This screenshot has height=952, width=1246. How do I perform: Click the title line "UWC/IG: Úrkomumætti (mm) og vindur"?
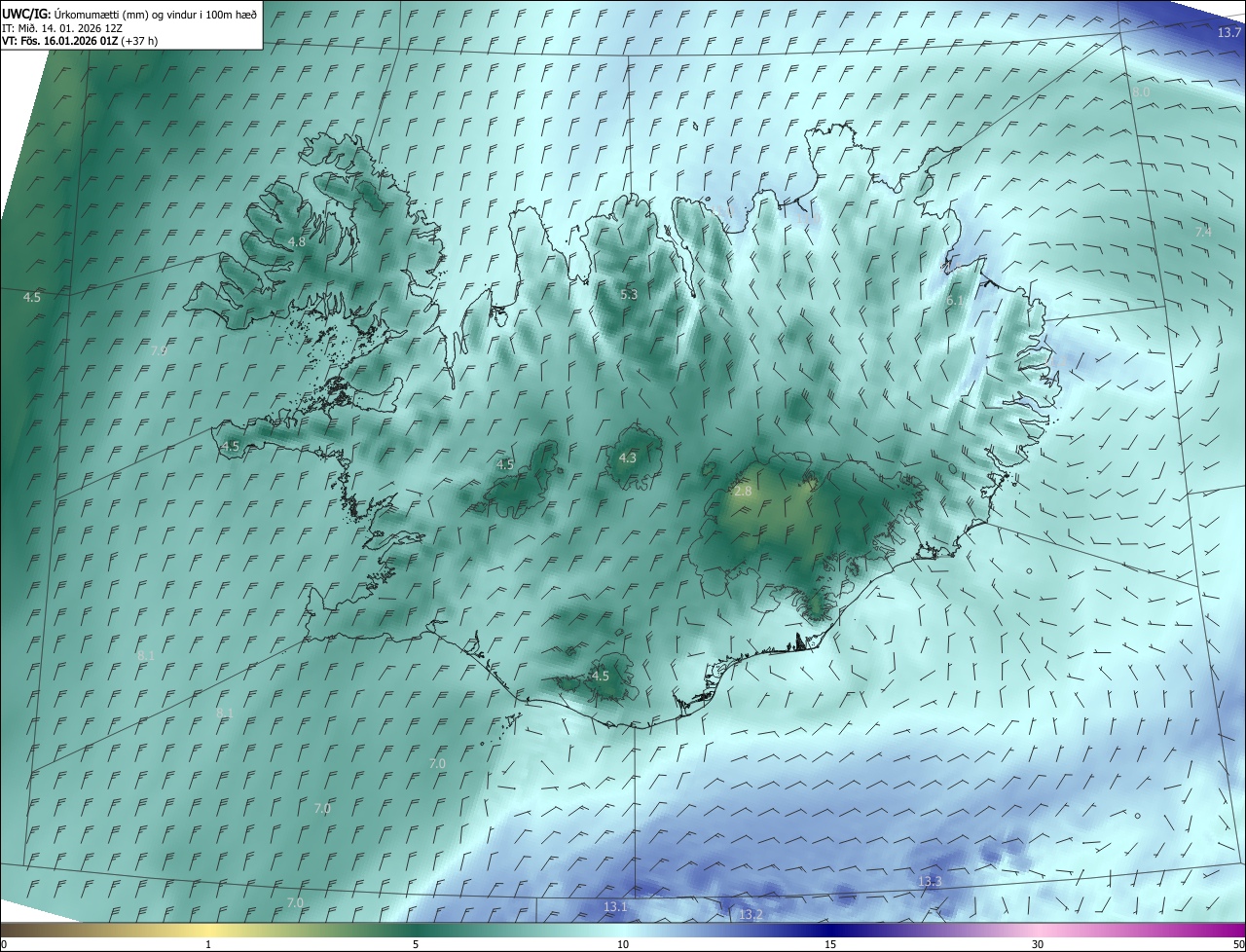point(129,13)
